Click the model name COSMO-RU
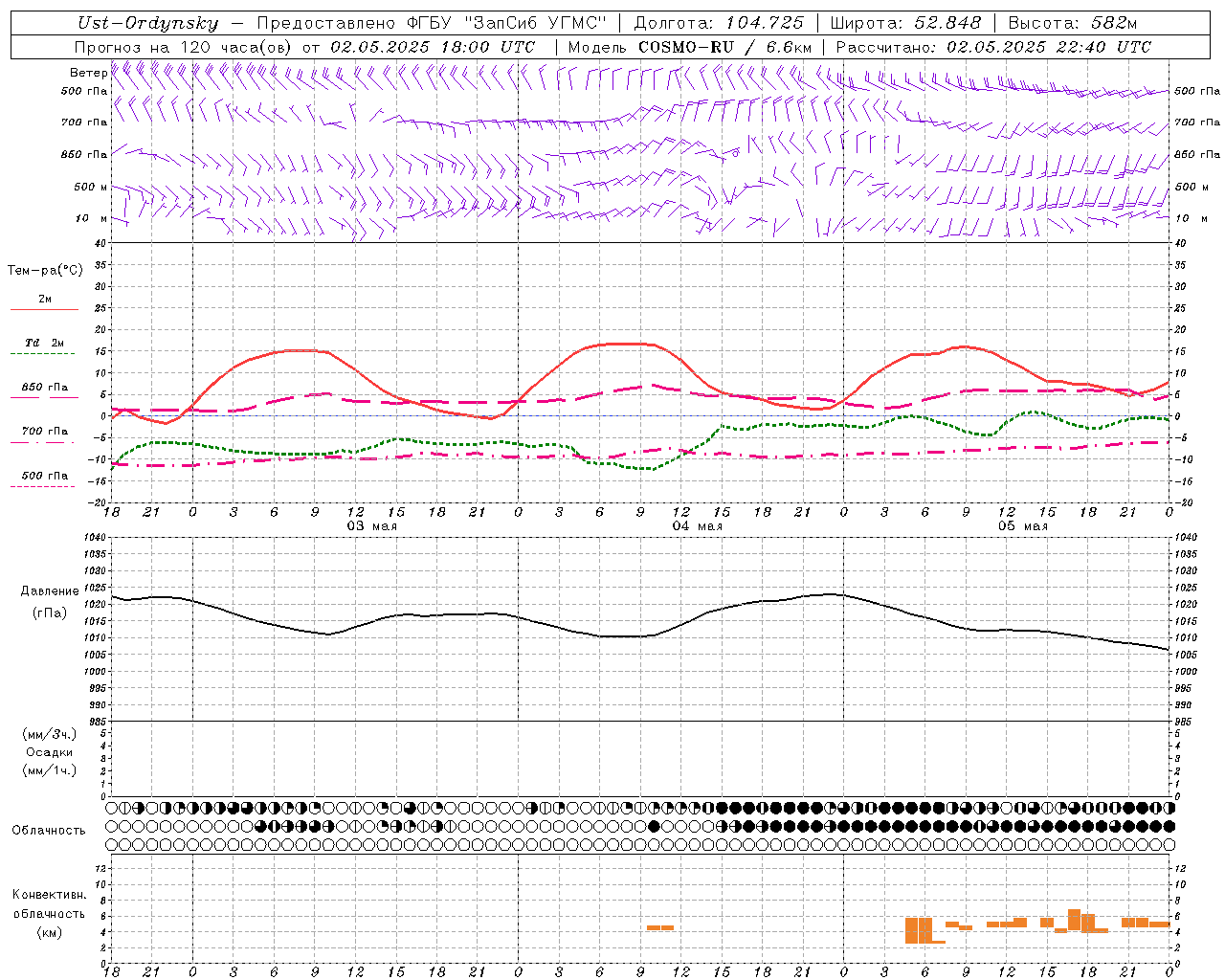 pos(686,46)
